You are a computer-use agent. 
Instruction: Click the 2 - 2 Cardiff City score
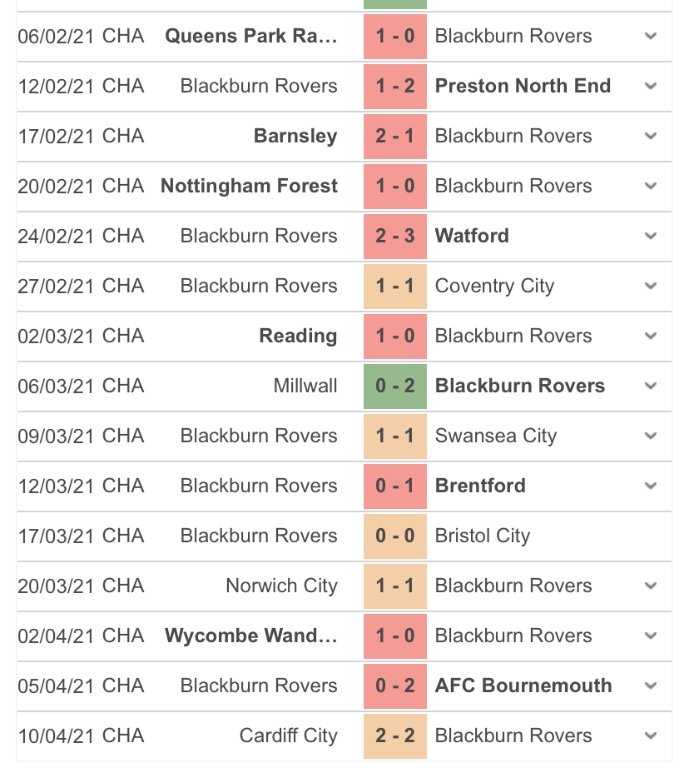(x=395, y=736)
